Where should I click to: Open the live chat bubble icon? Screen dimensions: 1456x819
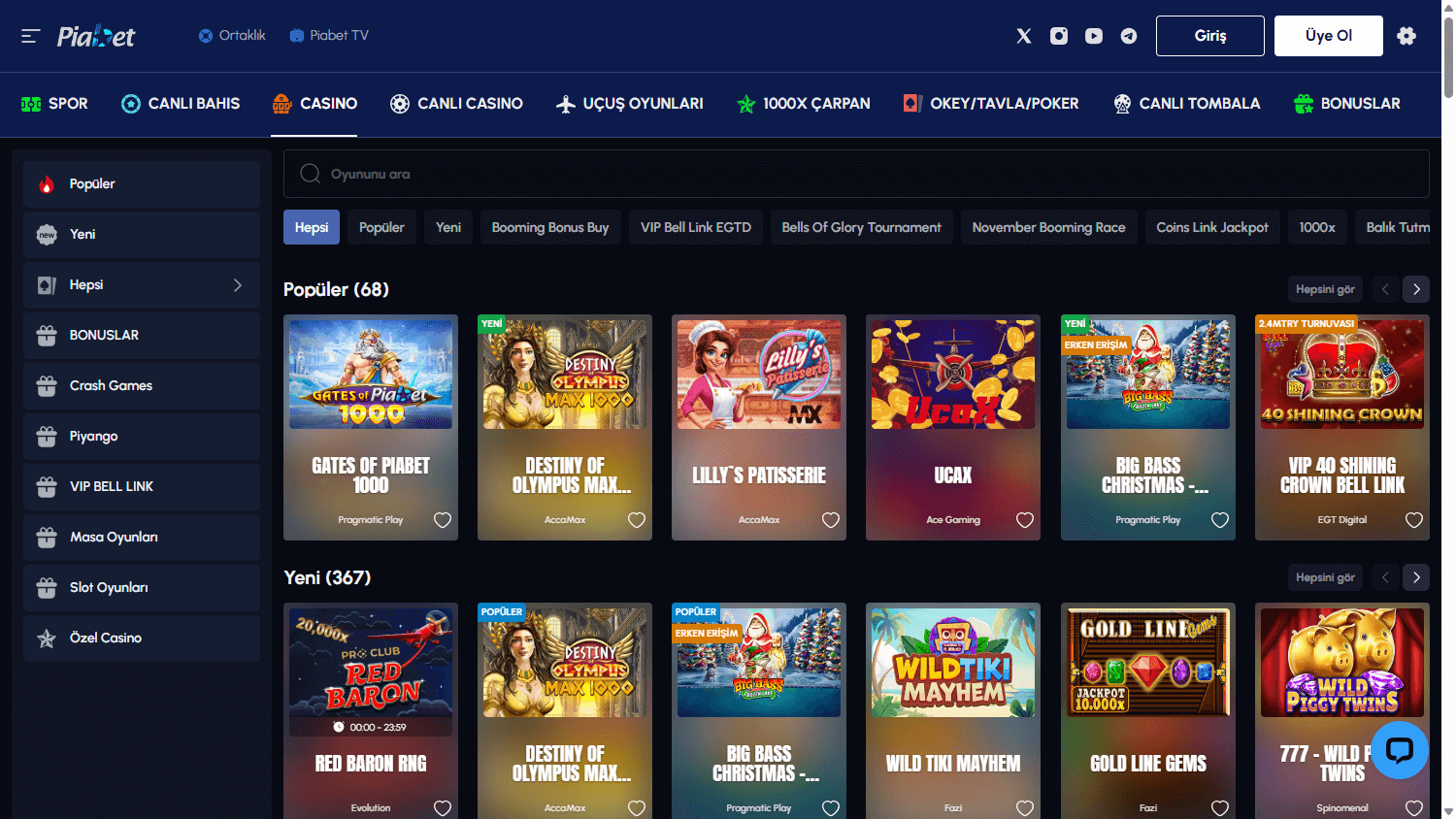1399,749
